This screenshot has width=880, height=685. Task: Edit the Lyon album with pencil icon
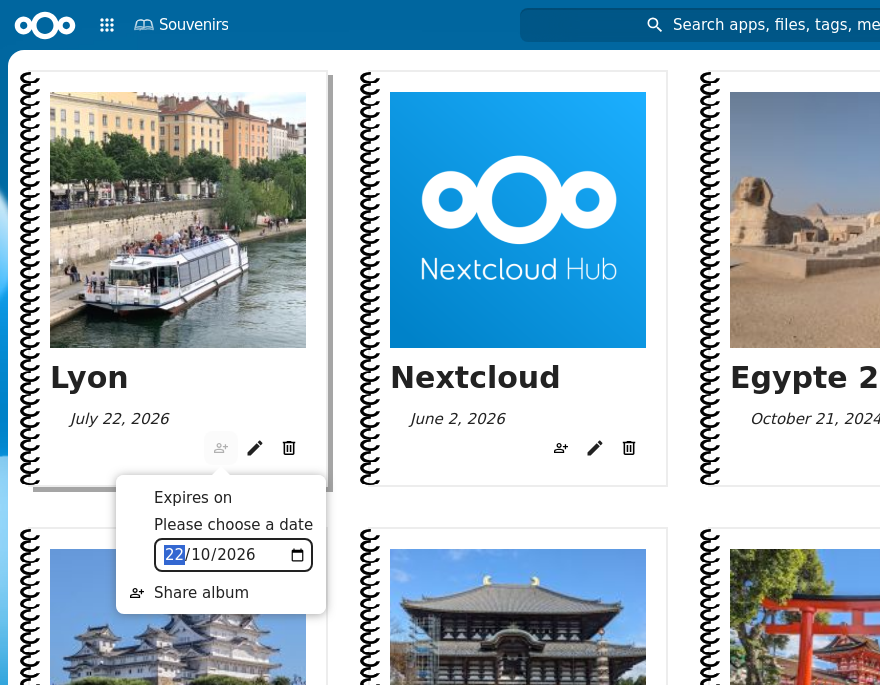(255, 448)
